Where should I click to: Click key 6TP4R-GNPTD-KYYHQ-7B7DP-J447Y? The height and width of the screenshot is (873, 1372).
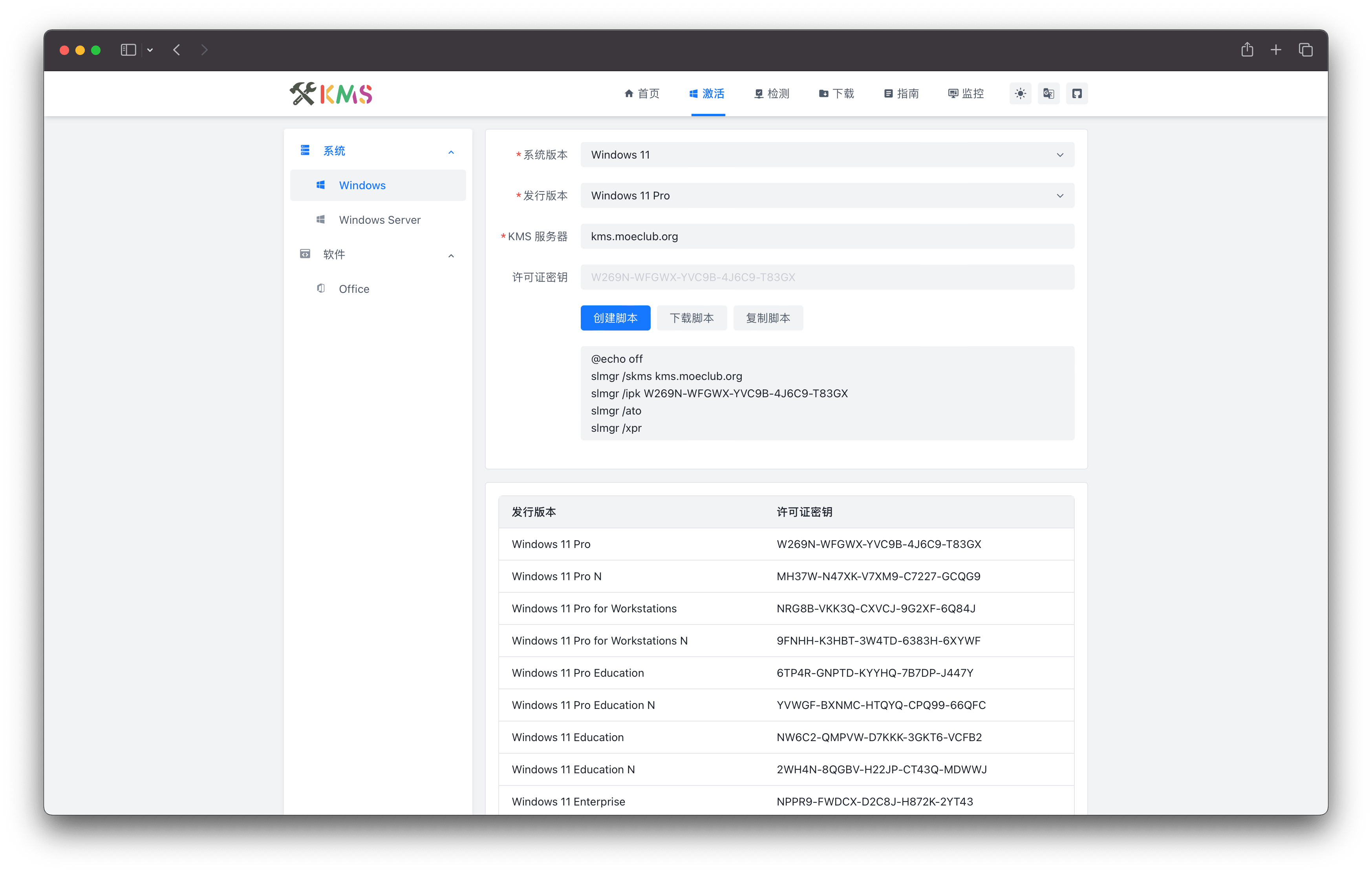[874, 672]
